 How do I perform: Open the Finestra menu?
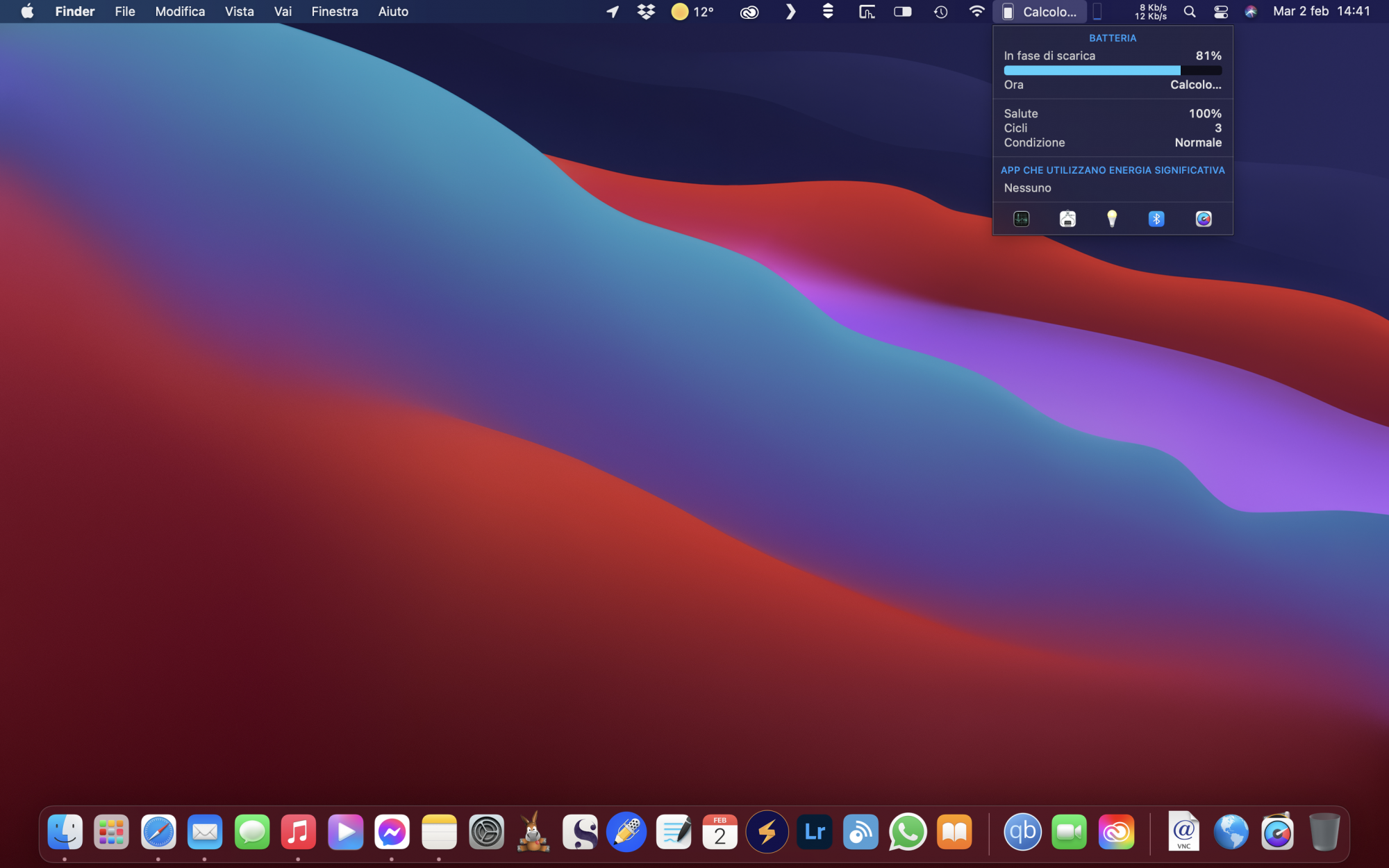click(335, 11)
